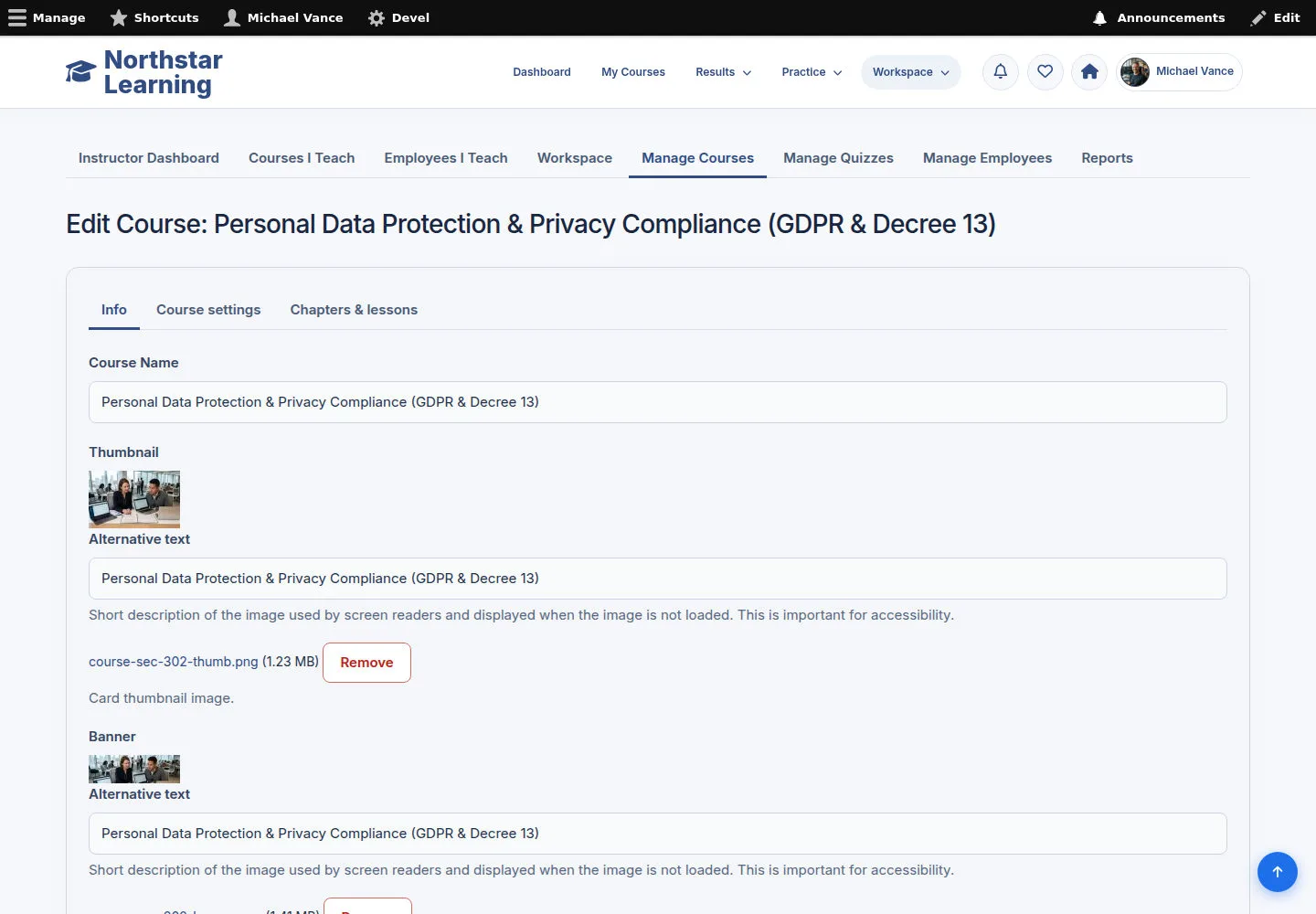Click the scroll-to-top arrow button
The image size is (1316, 914).
[x=1278, y=872]
